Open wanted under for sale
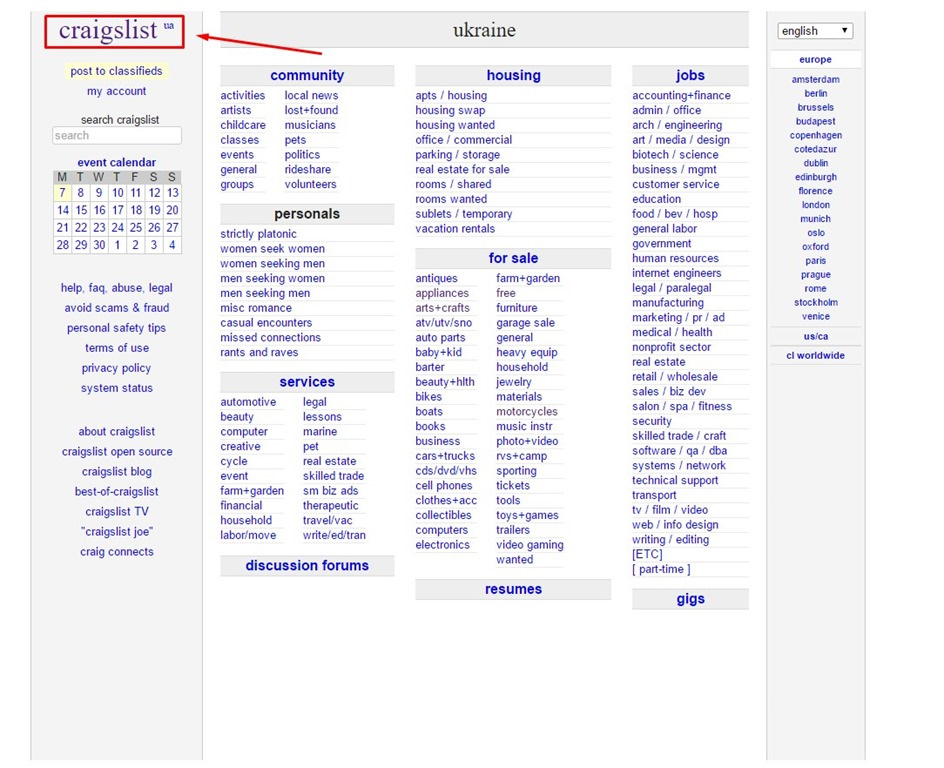Image resolution: width=944 pixels, height=768 pixels. pyautogui.click(x=515, y=559)
